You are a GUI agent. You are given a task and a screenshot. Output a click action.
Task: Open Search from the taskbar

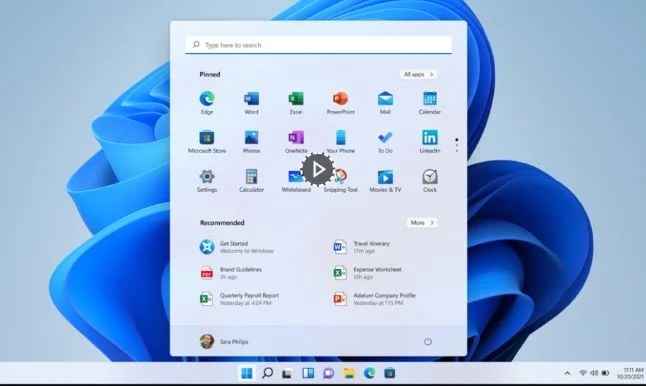click(x=267, y=373)
